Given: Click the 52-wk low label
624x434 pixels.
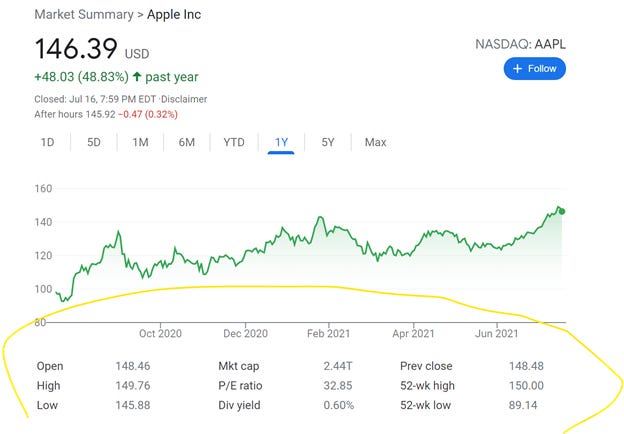Looking at the screenshot, I should tap(425, 405).
